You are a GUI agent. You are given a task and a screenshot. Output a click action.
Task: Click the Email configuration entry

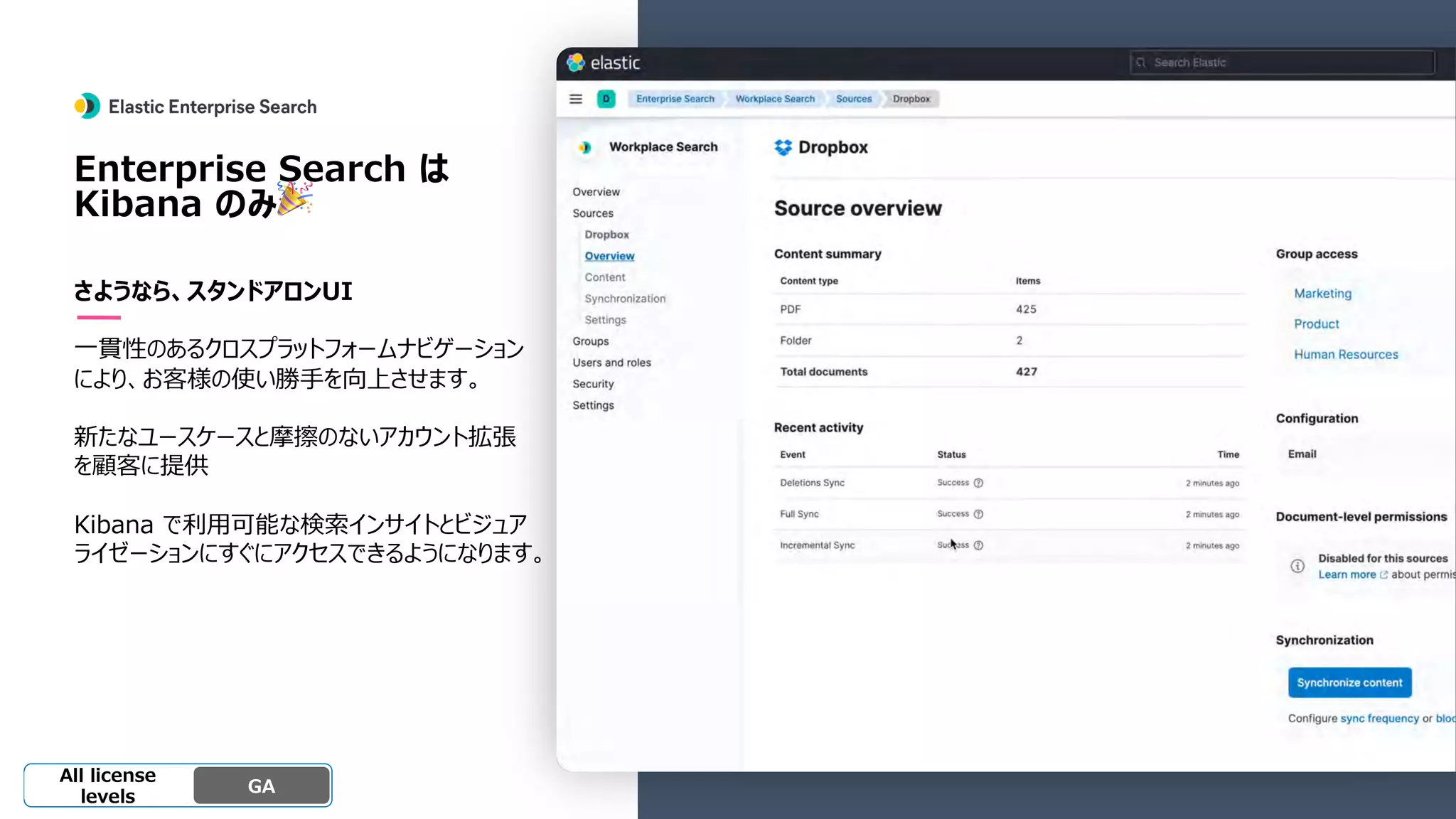(1302, 454)
